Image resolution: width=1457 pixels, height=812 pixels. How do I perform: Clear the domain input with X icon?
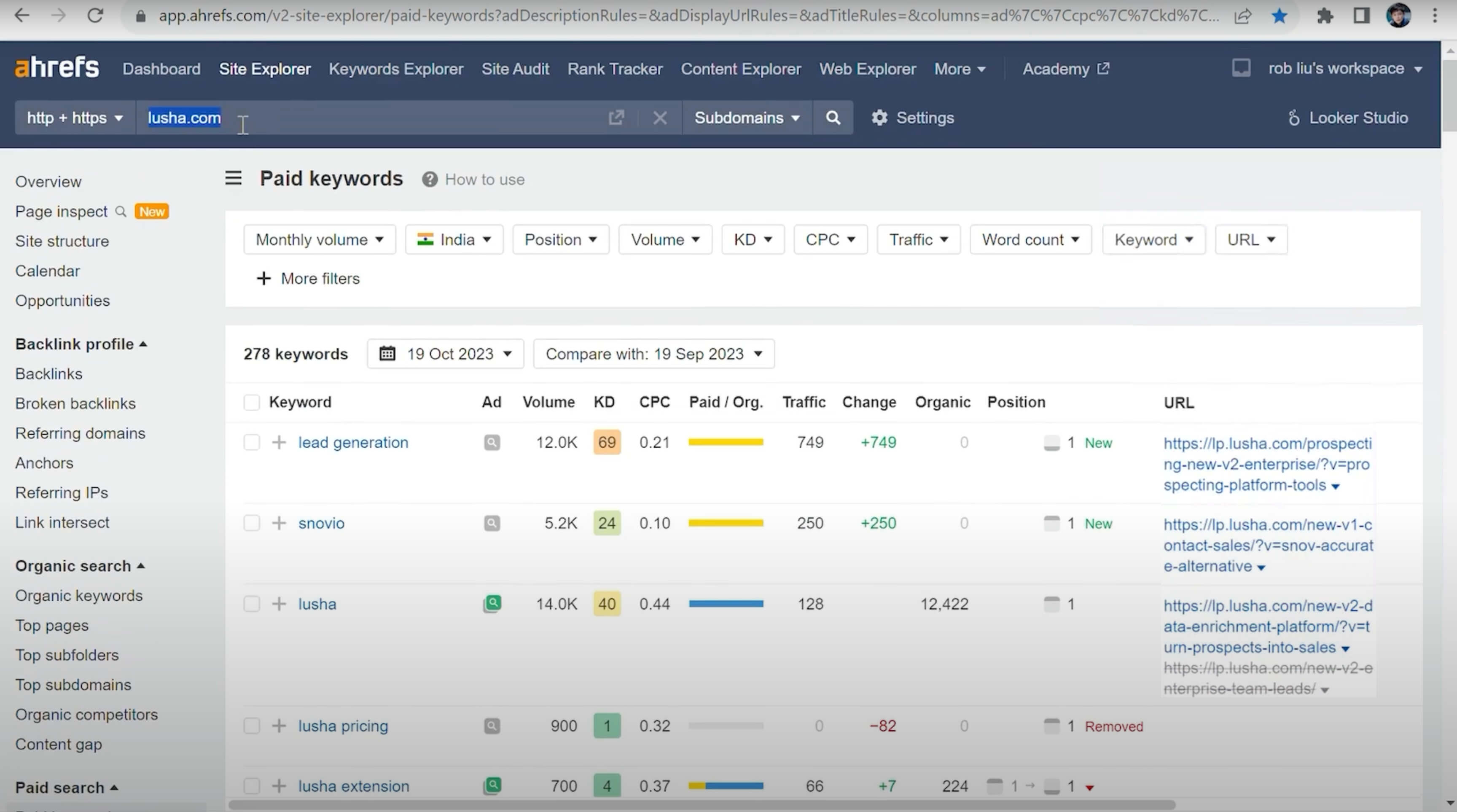tap(659, 118)
